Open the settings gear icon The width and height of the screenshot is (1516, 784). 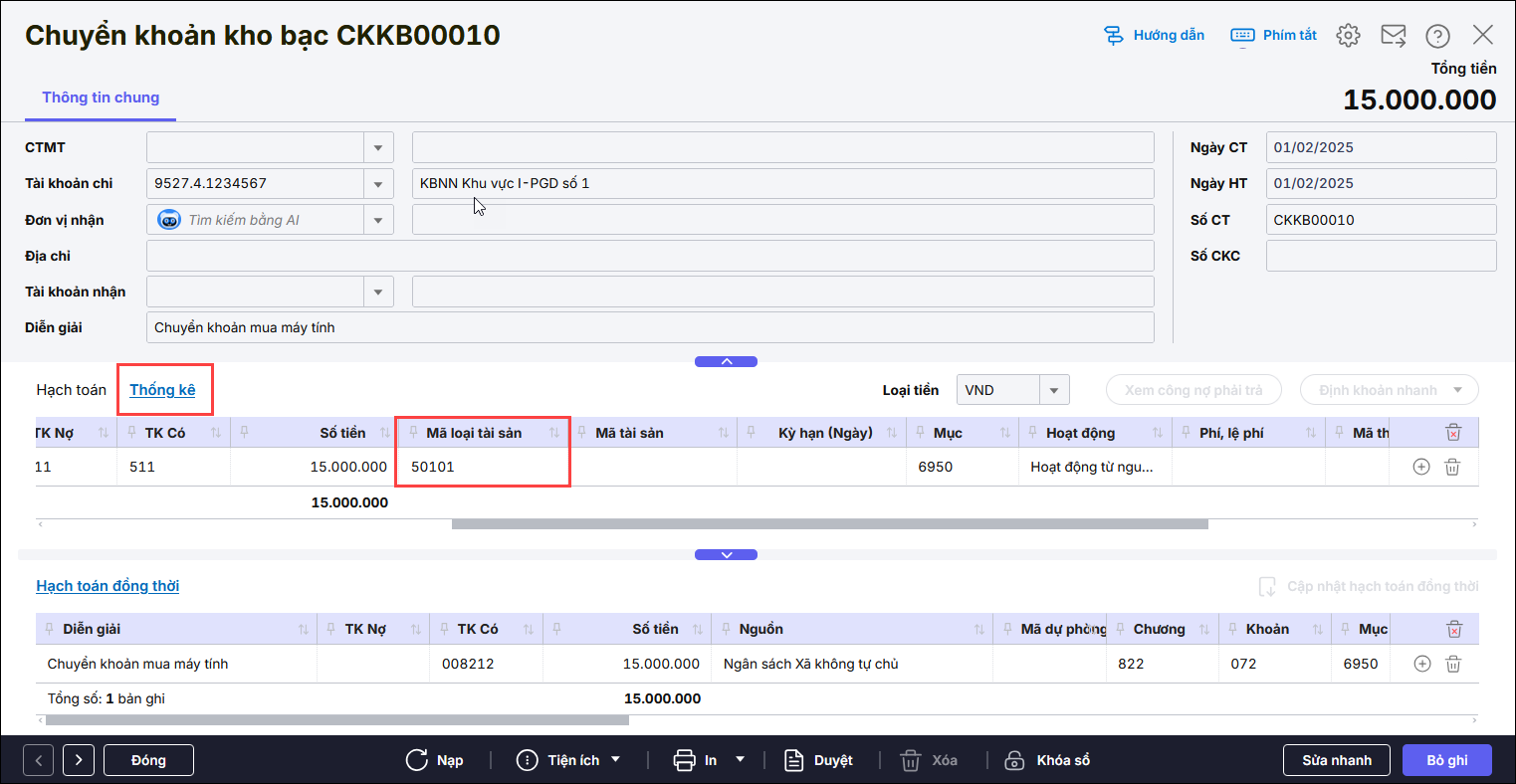1348,36
